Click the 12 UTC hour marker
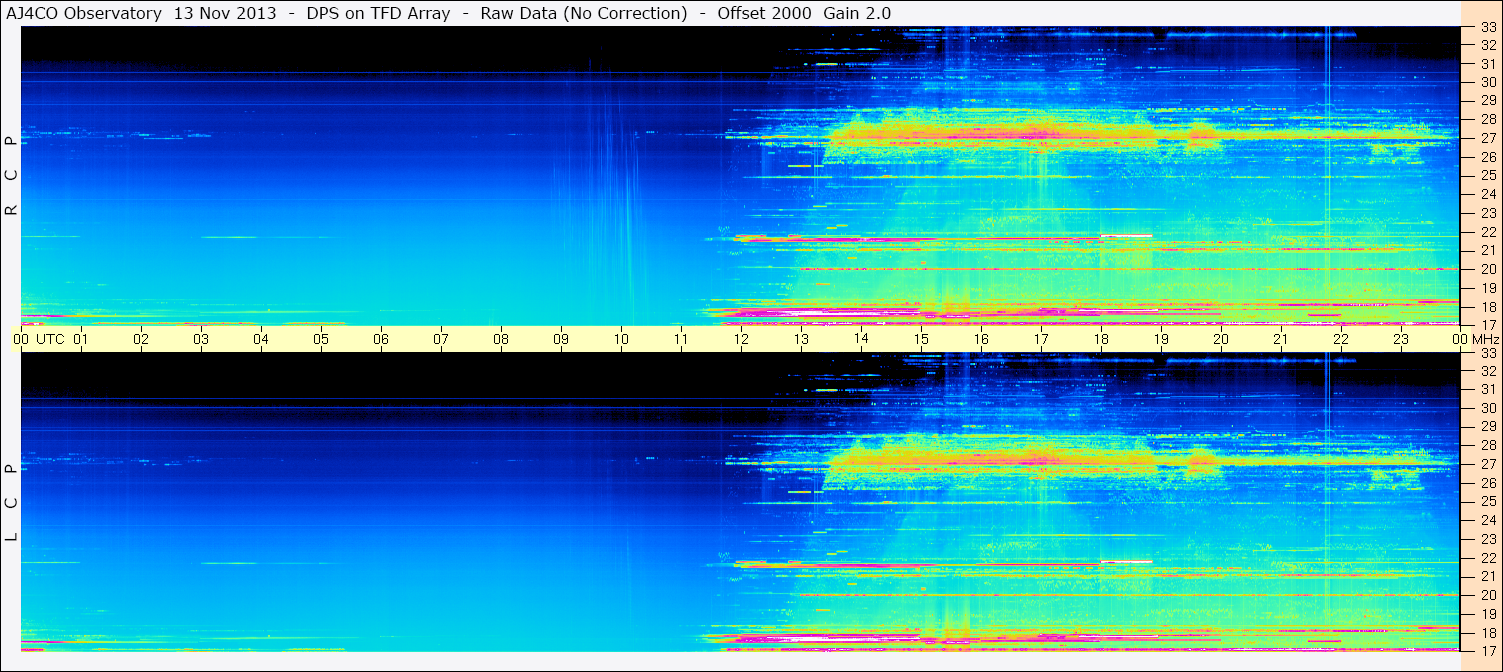Screen dimensions: 1503x672 [x=741, y=339]
